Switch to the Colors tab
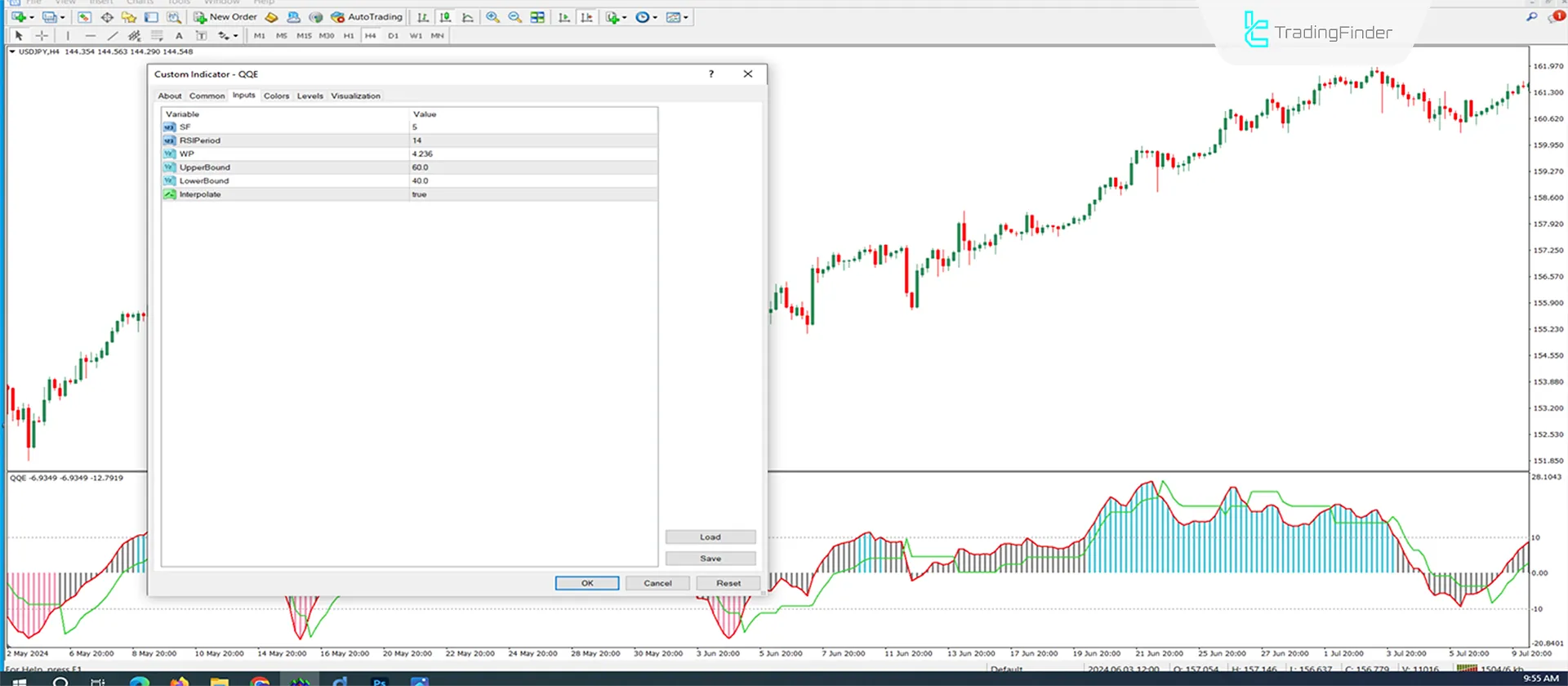This screenshot has width=1568, height=686. pyautogui.click(x=276, y=96)
